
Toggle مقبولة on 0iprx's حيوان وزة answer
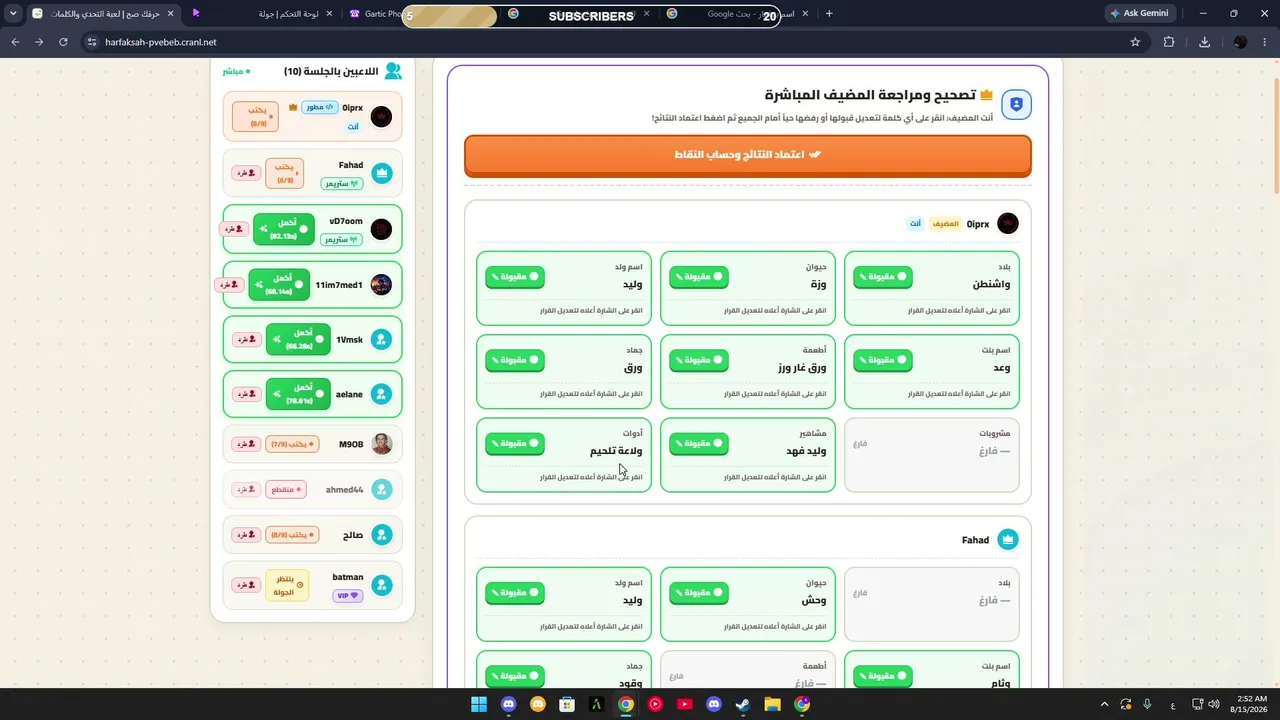(699, 277)
